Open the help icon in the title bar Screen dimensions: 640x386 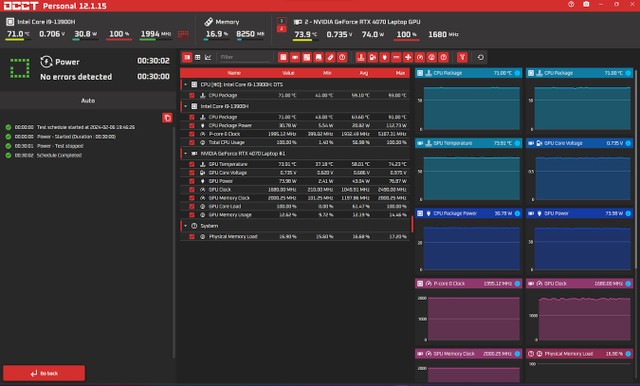571,4
